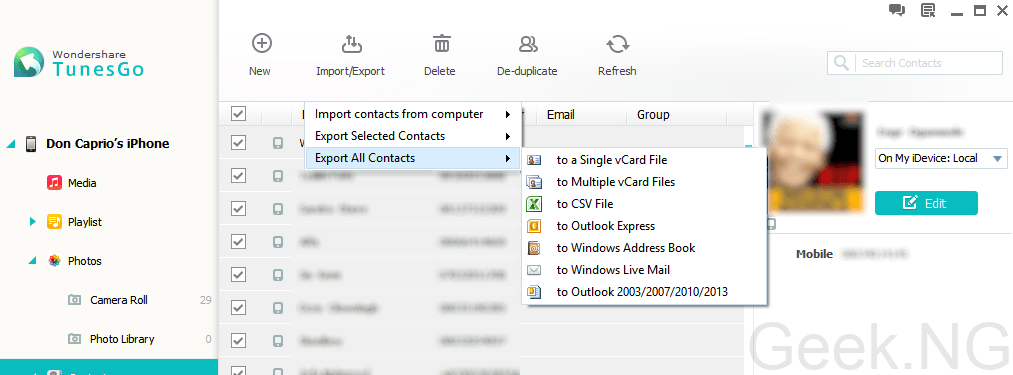Export to a Single vCard File
1013x375 pixels.
[x=644, y=160]
